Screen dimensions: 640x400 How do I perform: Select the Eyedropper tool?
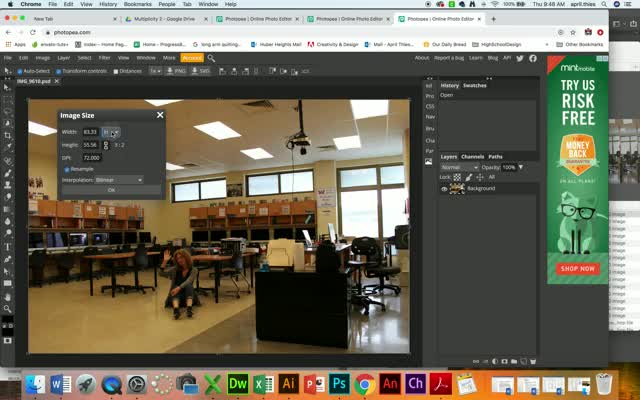tap(7, 147)
